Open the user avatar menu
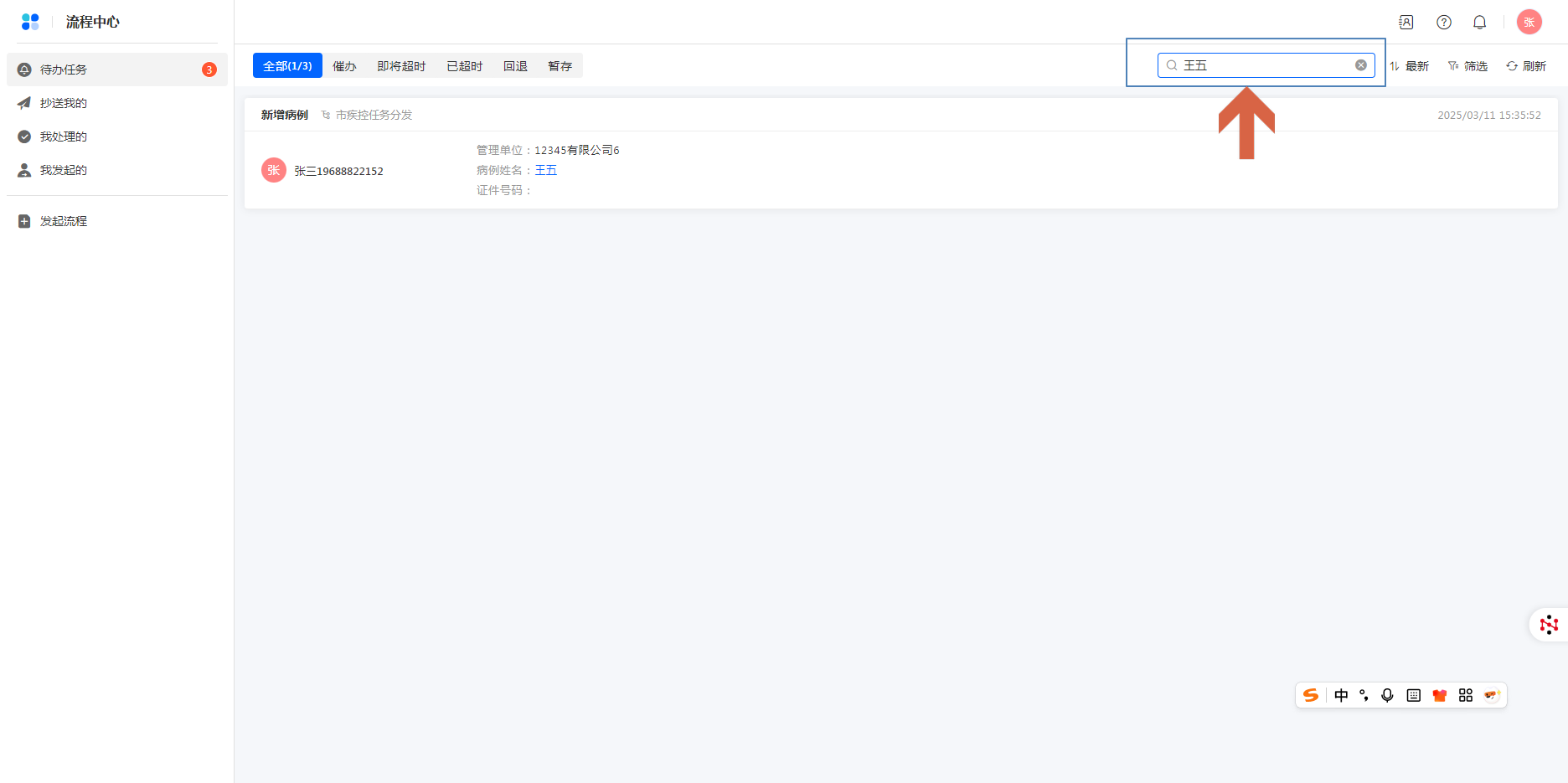Screen dimensions: 1568x783 click(x=1529, y=23)
